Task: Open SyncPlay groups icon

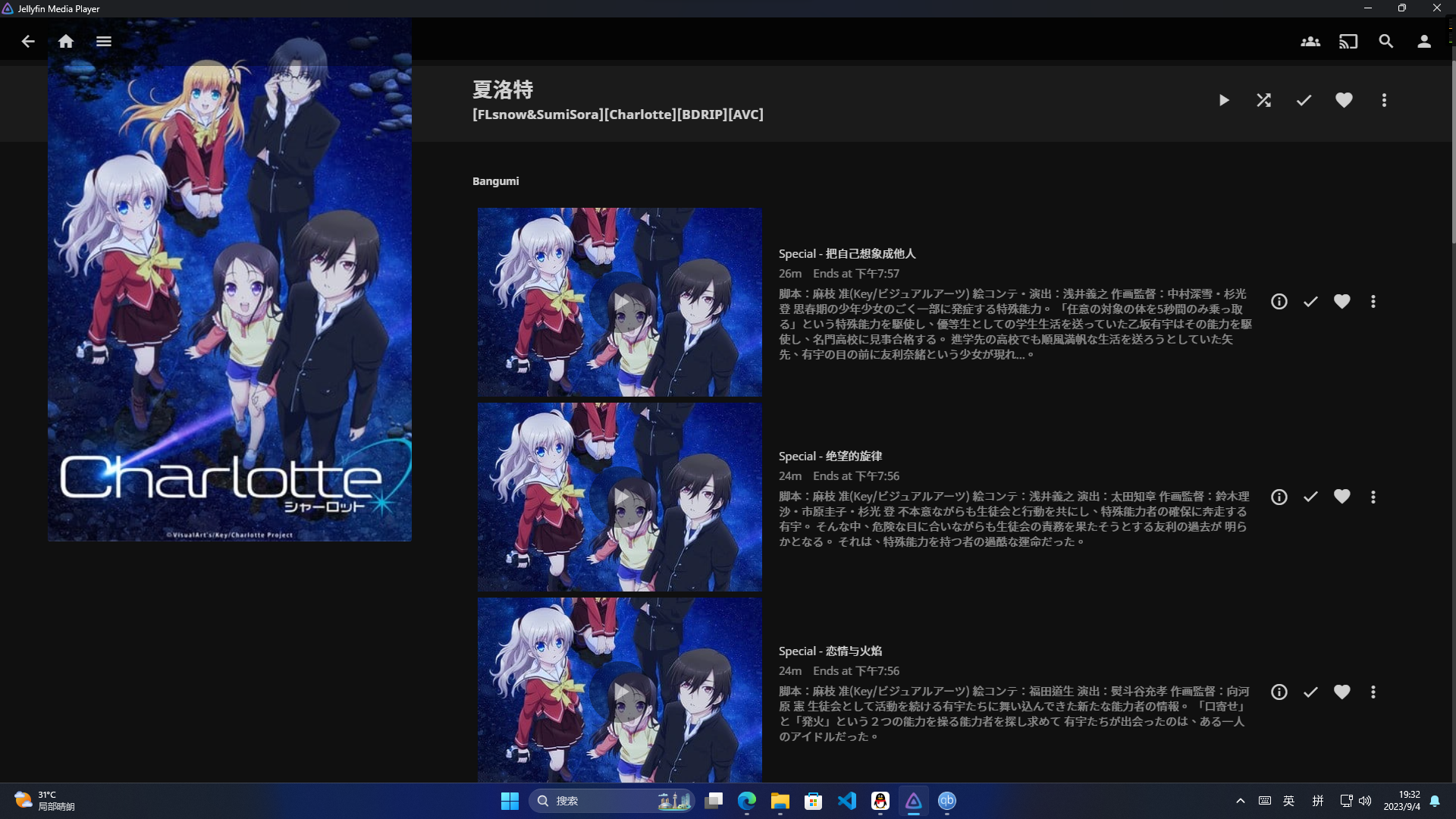Action: coord(1310,42)
